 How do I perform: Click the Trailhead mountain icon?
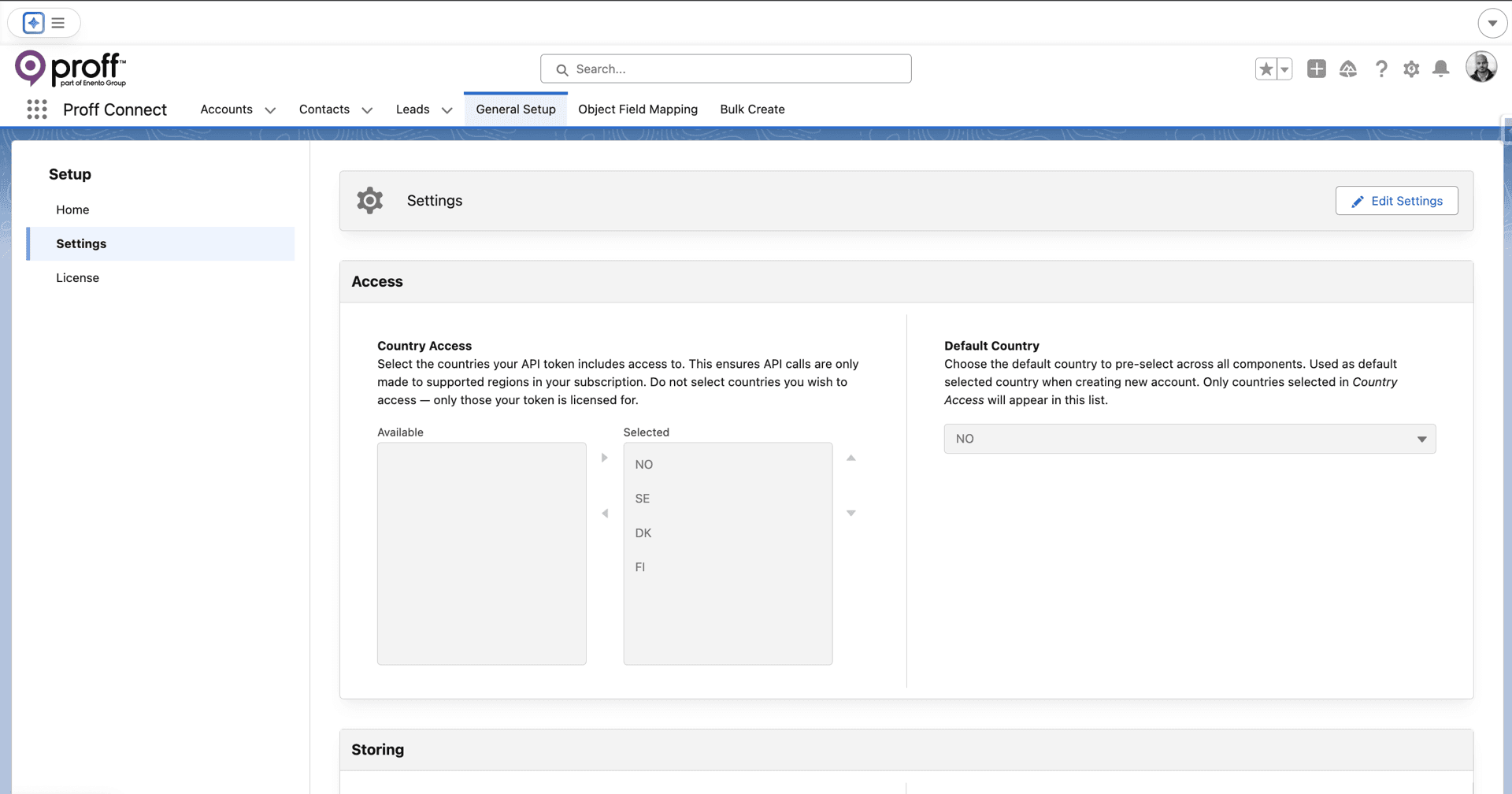[x=1348, y=69]
